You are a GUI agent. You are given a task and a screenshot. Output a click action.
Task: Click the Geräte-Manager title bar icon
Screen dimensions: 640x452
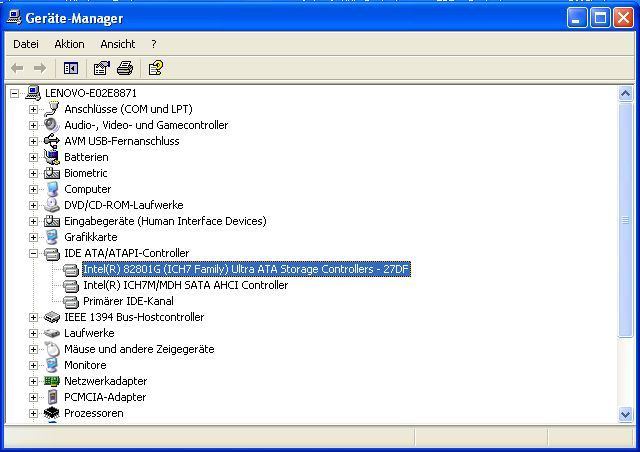14,18
